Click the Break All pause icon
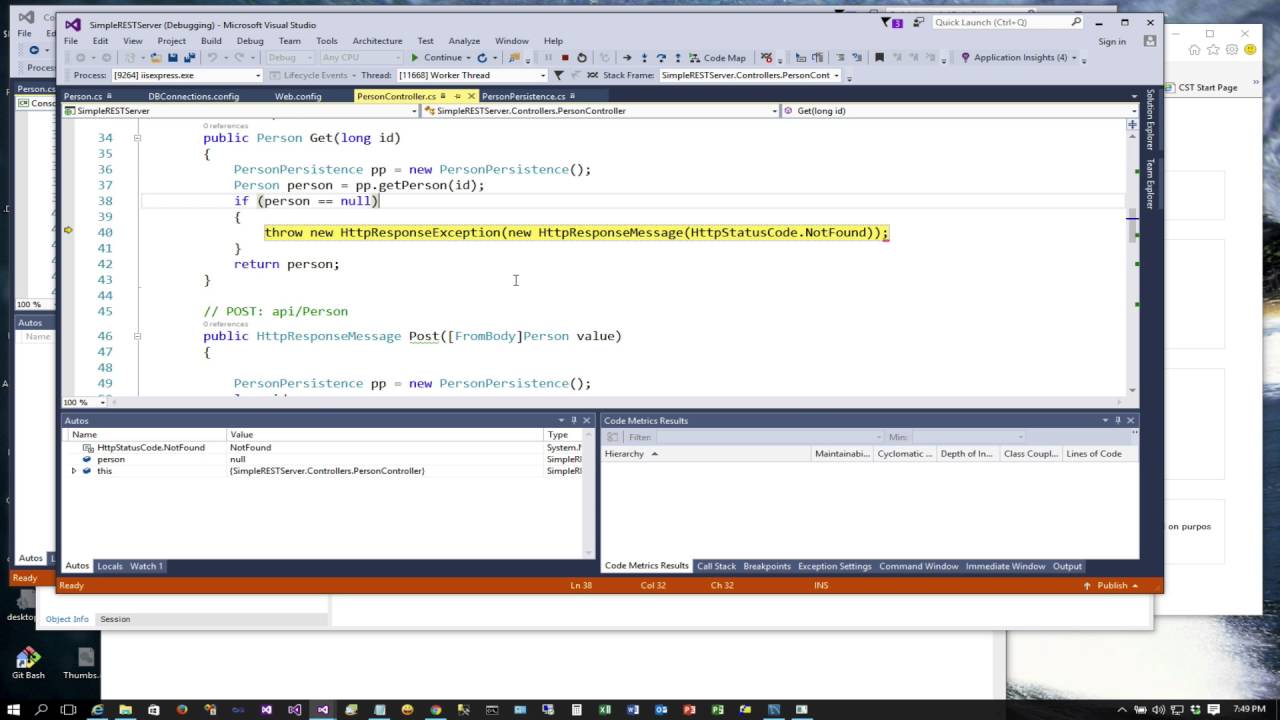 (547, 57)
